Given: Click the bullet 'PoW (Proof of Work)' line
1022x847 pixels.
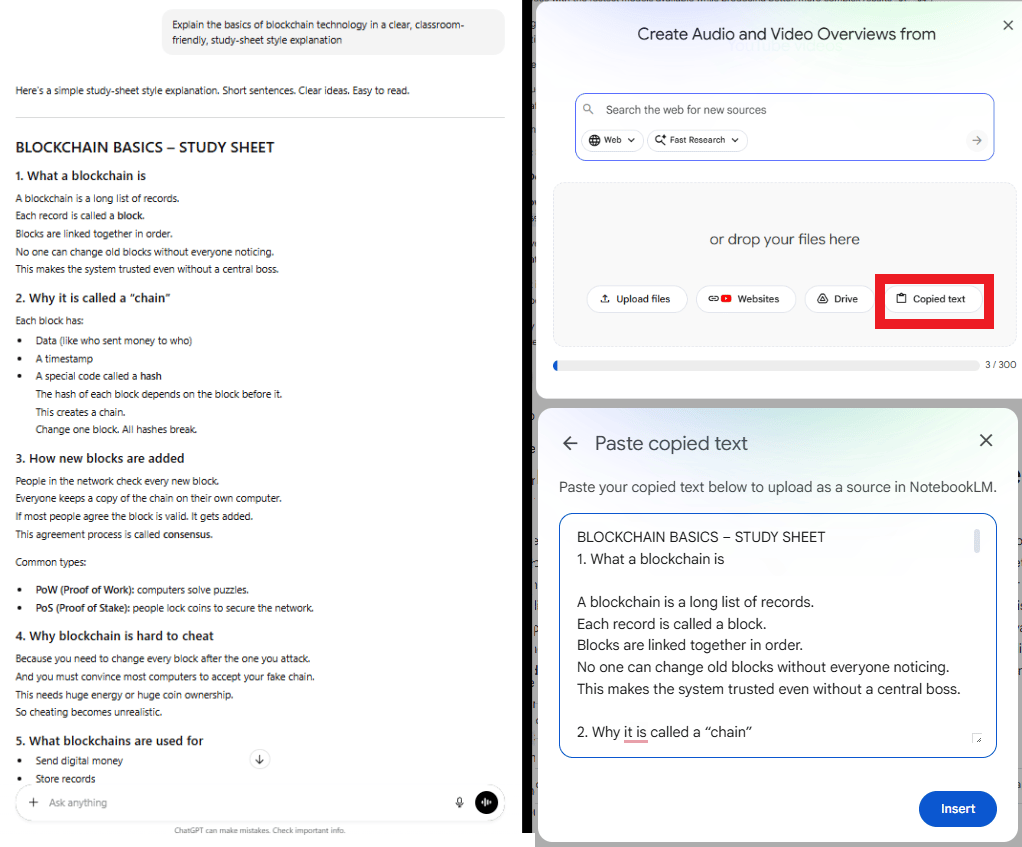Looking at the screenshot, I should (x=141, y=590).
